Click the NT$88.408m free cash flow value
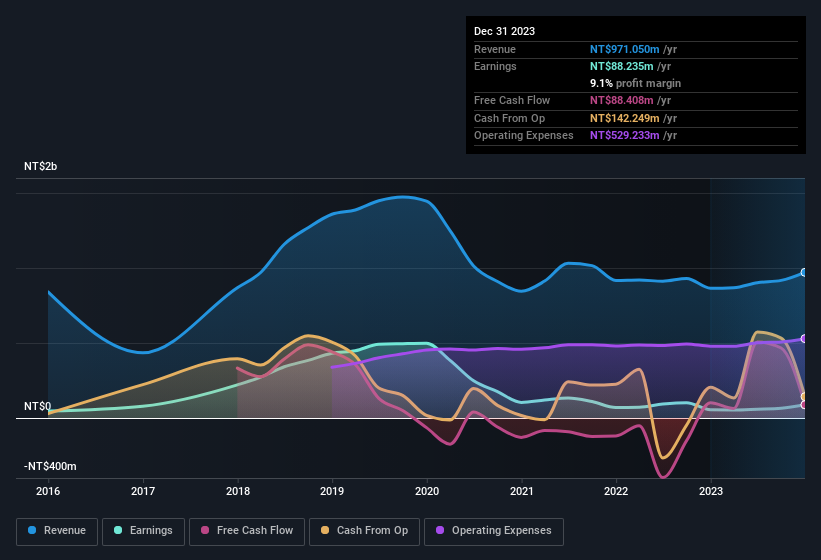The image size is (821, 560). (x=622, y=100)
